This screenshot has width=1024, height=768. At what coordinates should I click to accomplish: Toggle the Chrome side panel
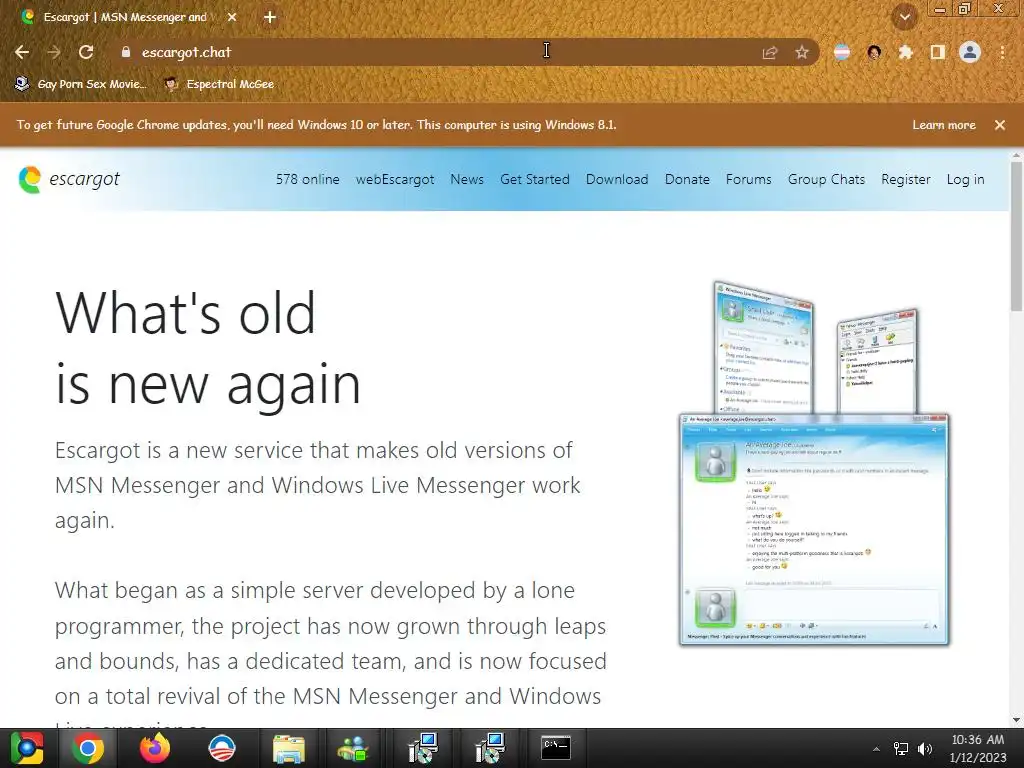tap(938, 52)
